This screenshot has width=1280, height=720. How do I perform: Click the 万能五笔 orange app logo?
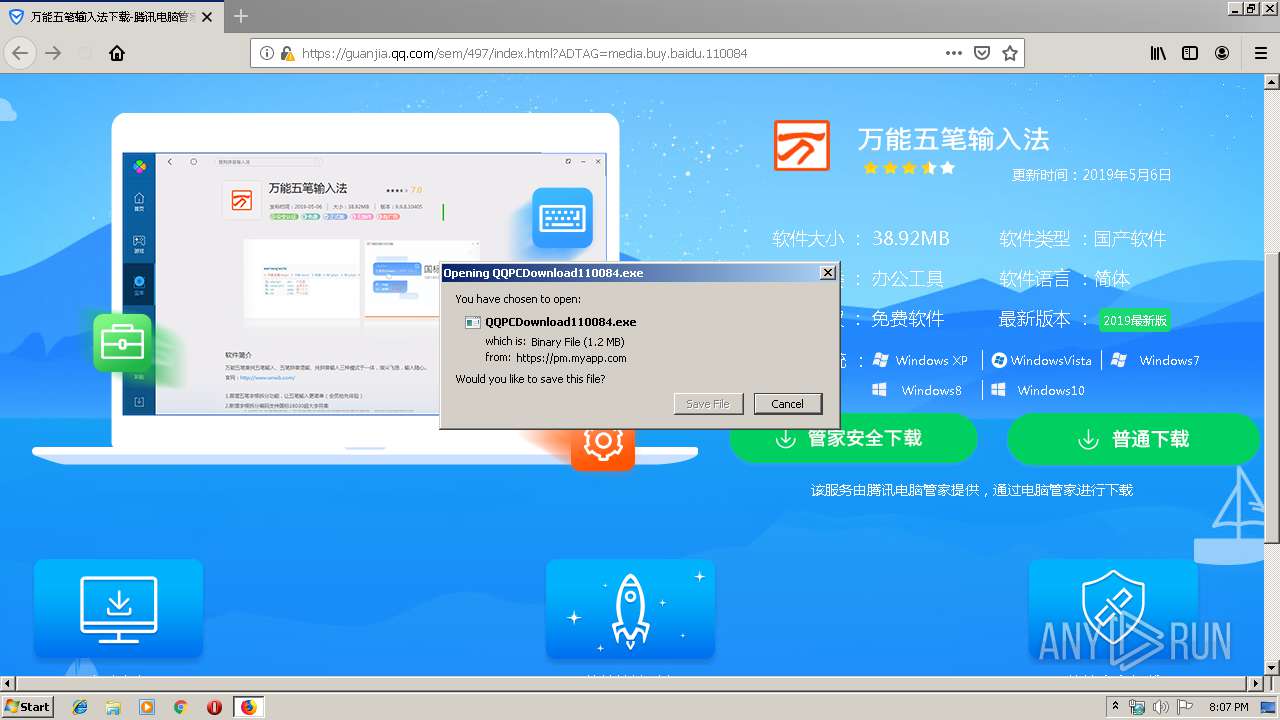[x=802, y=145]
